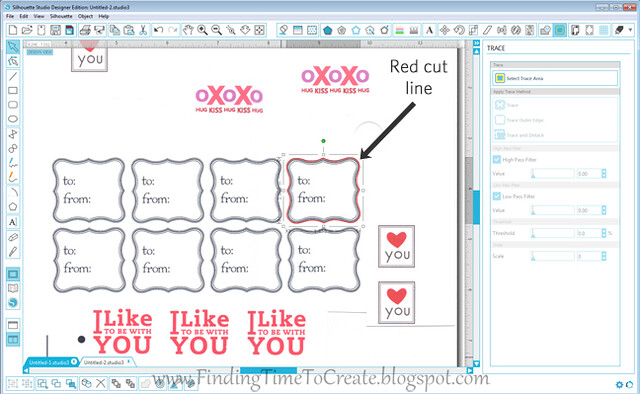Viewport: 640px width, 394px height.
Task: Pick the Draw a Line tool
Action: pyautogui.click(x=13, y=76)
